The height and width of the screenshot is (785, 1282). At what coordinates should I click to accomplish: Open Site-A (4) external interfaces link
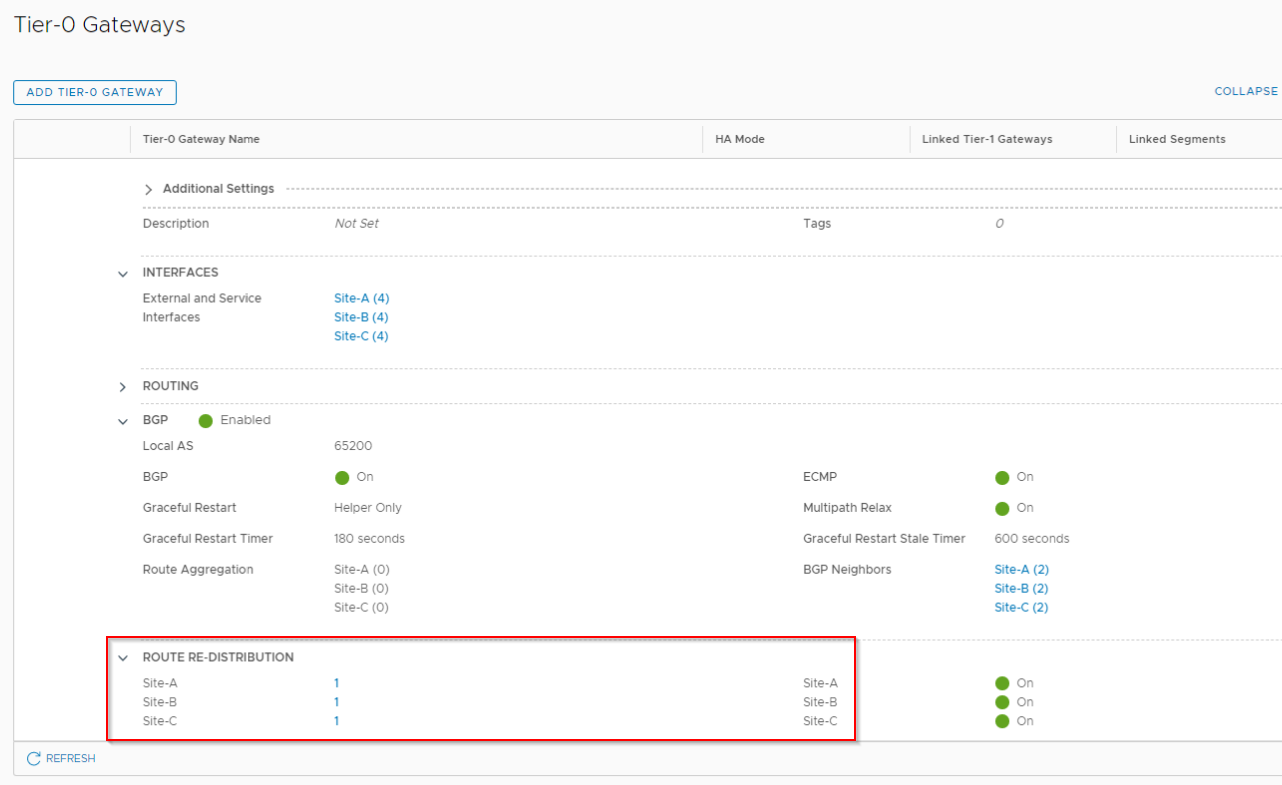coord(361,298)
